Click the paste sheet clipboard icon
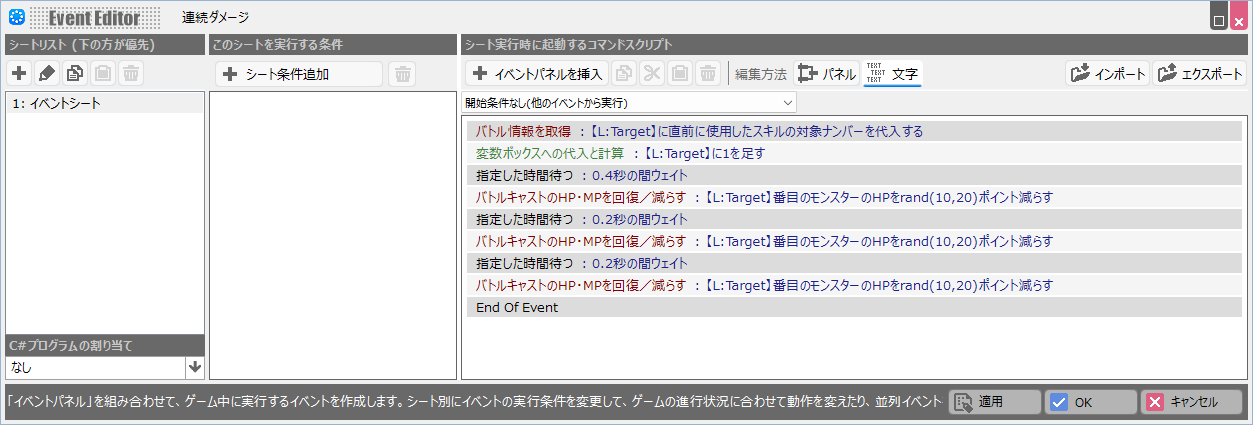 [103, 73]
